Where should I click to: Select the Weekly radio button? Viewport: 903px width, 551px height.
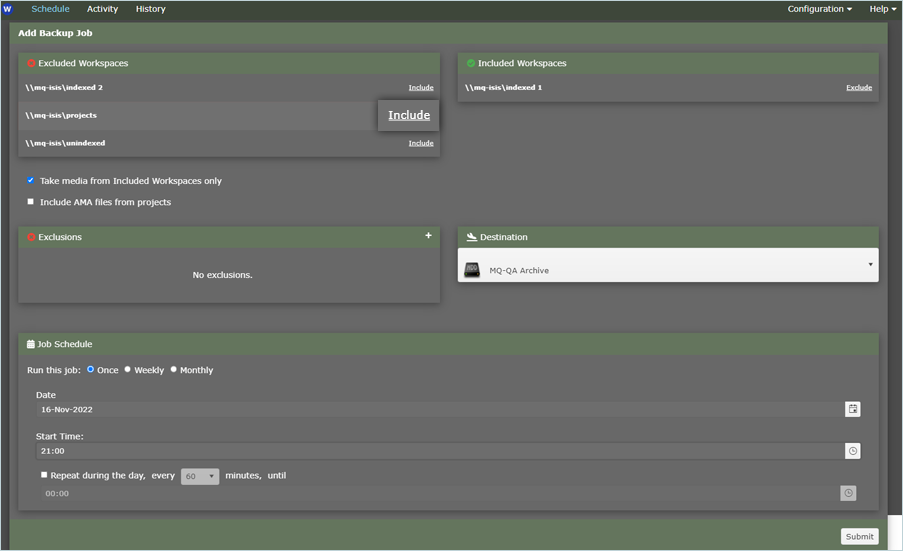[x=128, y=370]
